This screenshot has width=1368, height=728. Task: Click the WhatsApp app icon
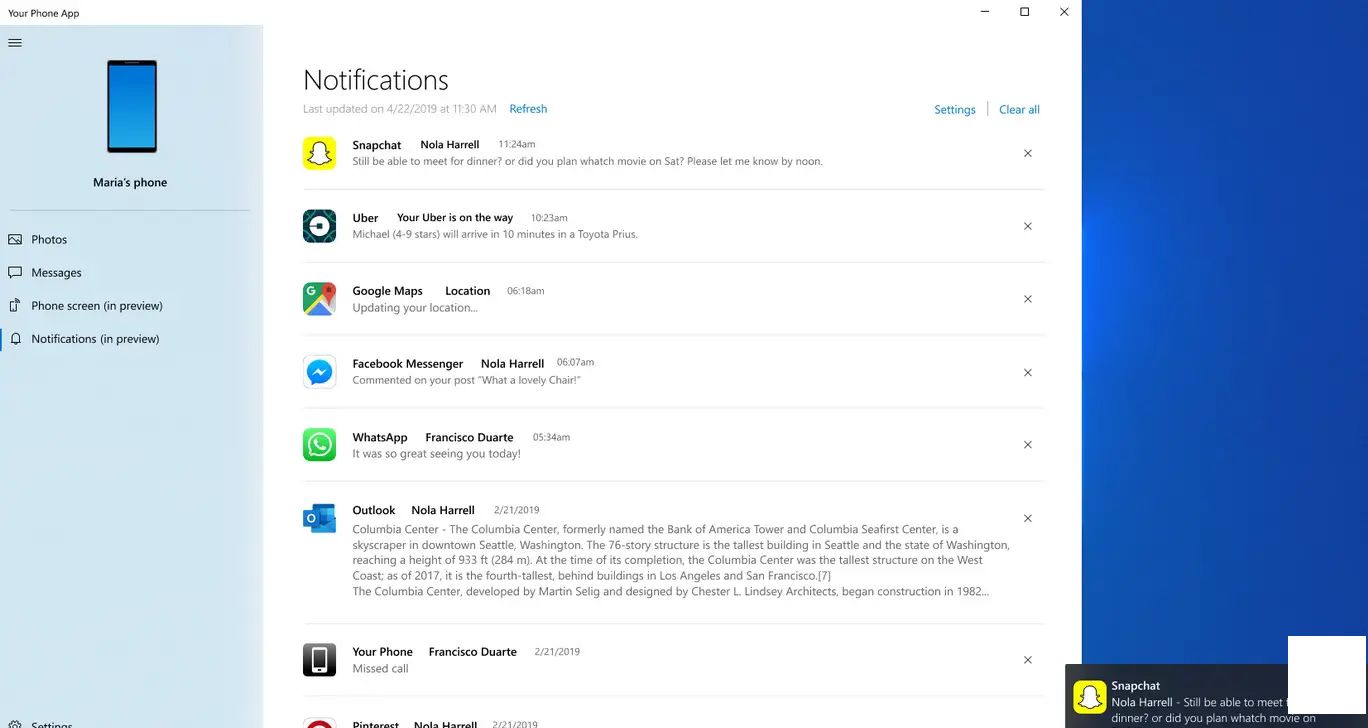(x=319, y=445)
